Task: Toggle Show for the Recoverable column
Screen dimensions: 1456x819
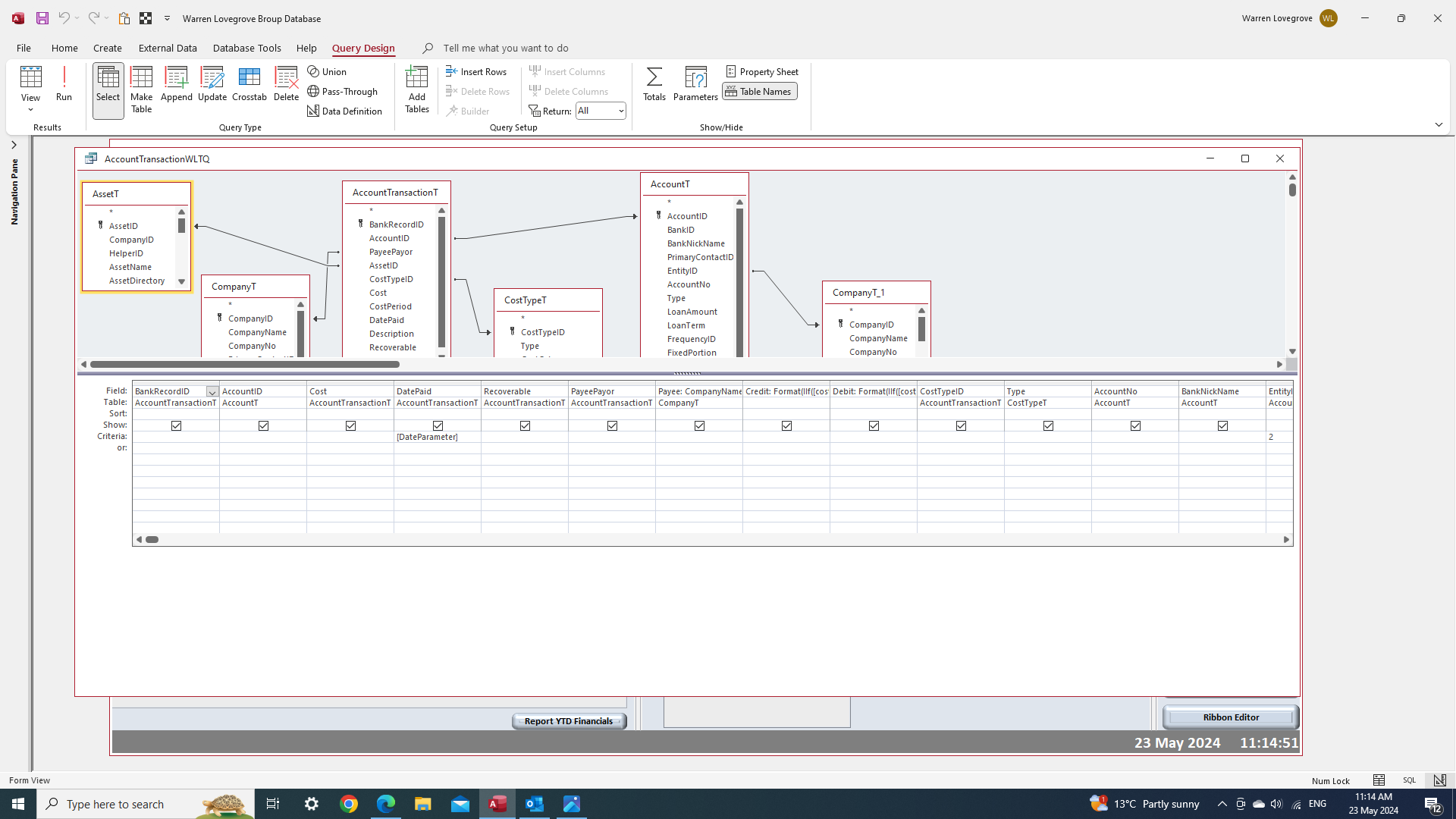Action: 524,425
